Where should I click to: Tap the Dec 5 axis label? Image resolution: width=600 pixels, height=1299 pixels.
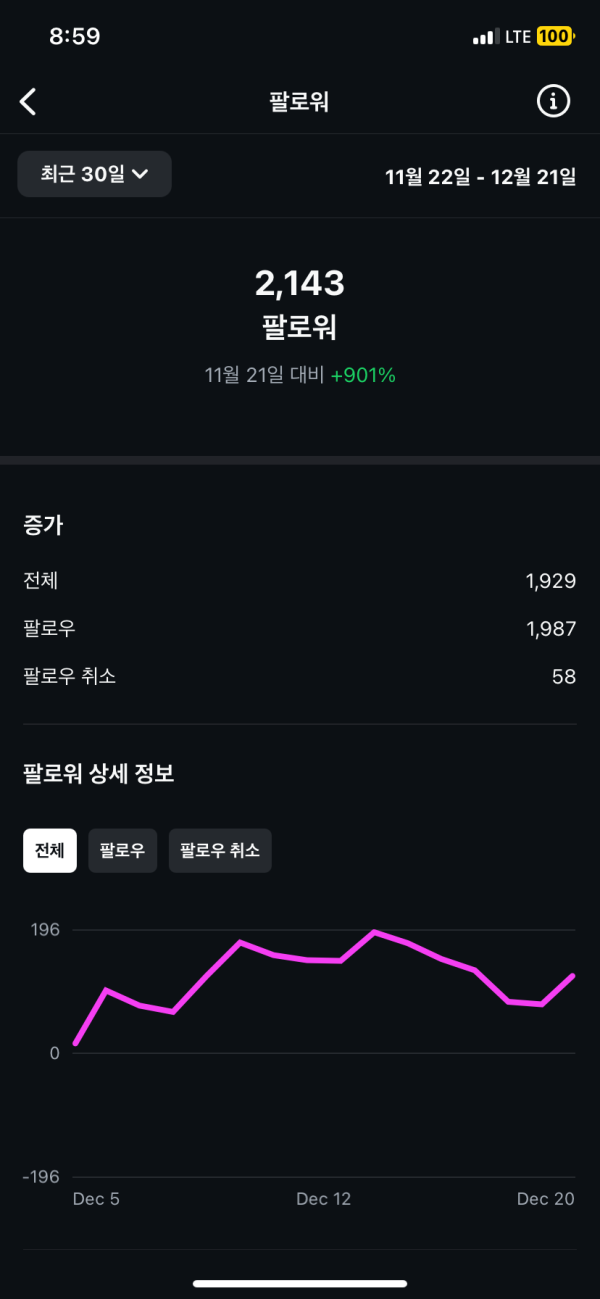click(x=96, y=1199)
